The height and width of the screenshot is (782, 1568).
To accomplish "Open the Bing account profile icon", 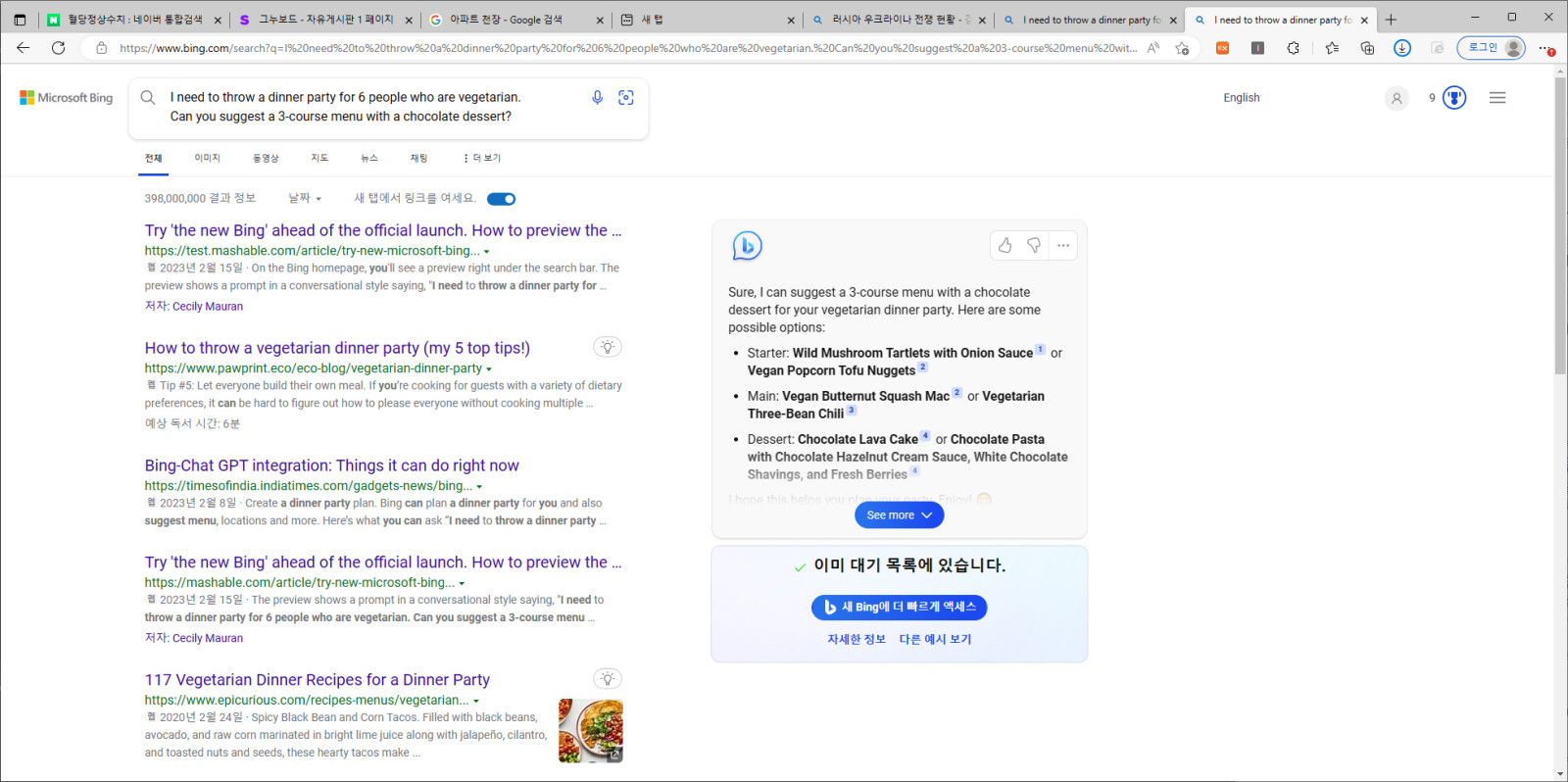I will tap(1396, 98).
